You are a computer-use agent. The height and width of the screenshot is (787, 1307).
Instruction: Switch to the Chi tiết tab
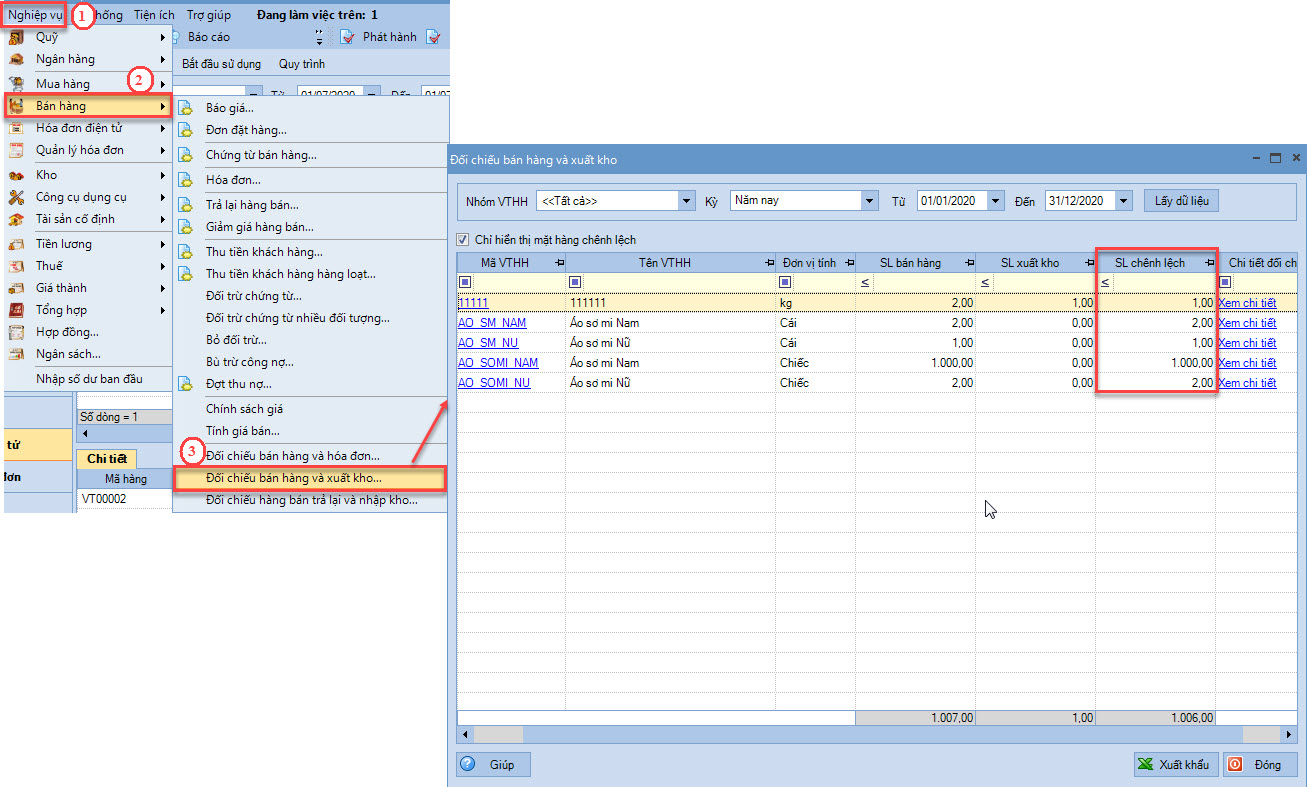107,459
